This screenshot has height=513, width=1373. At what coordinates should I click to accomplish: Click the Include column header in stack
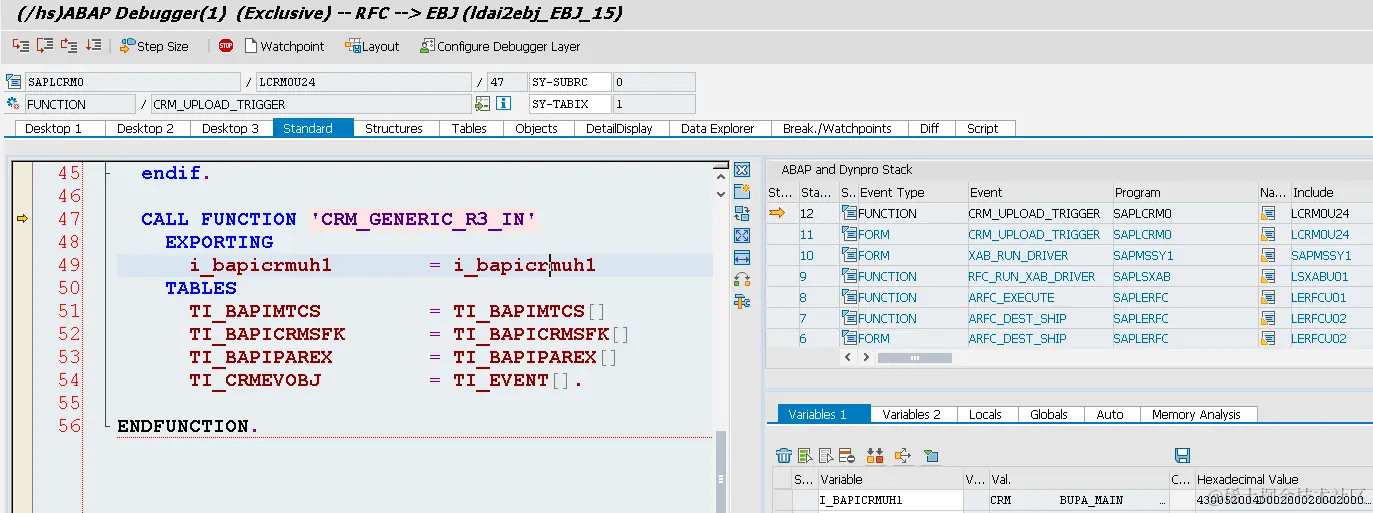pos(1330,192)
